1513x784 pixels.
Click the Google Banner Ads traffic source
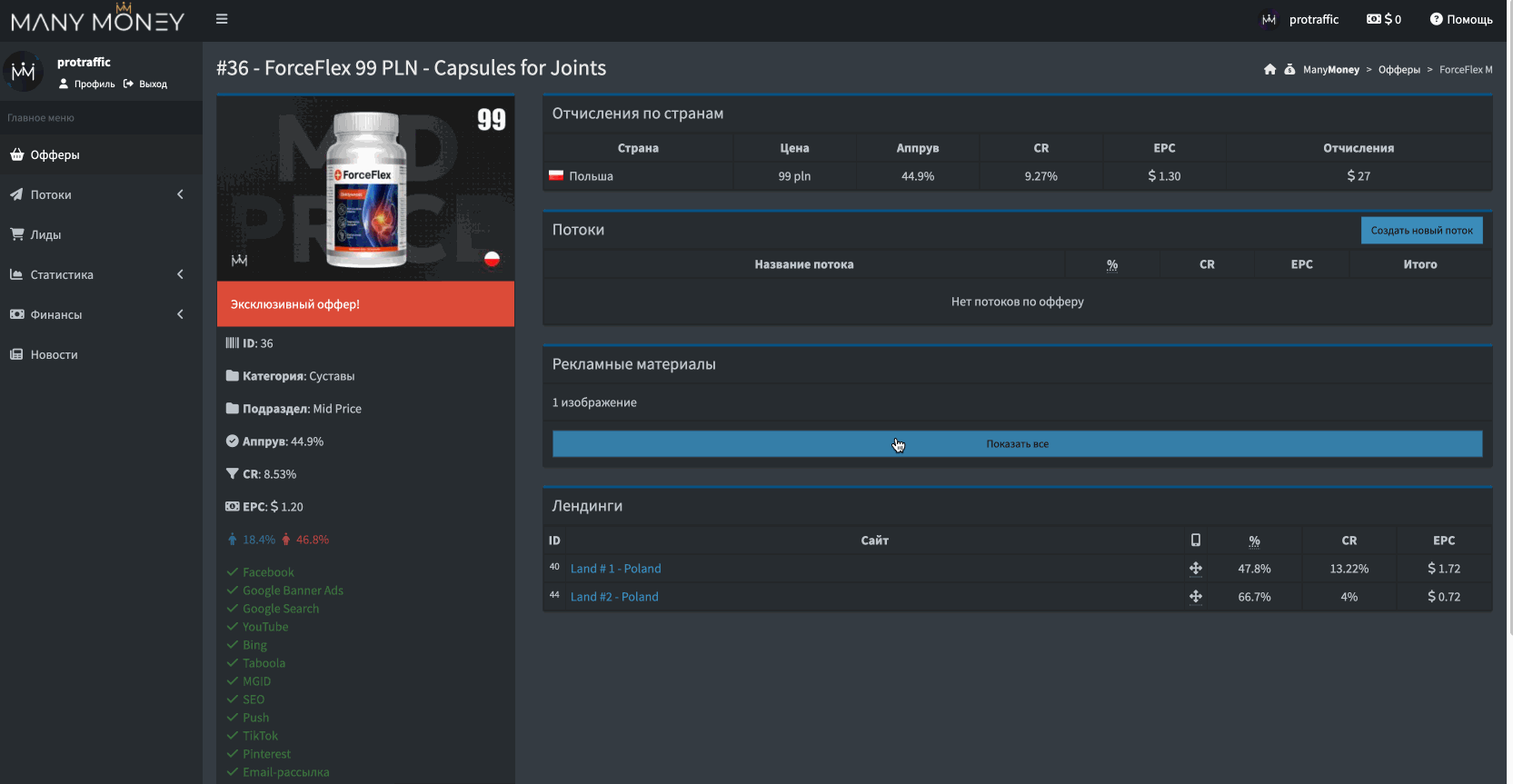[x=293, y=590]
